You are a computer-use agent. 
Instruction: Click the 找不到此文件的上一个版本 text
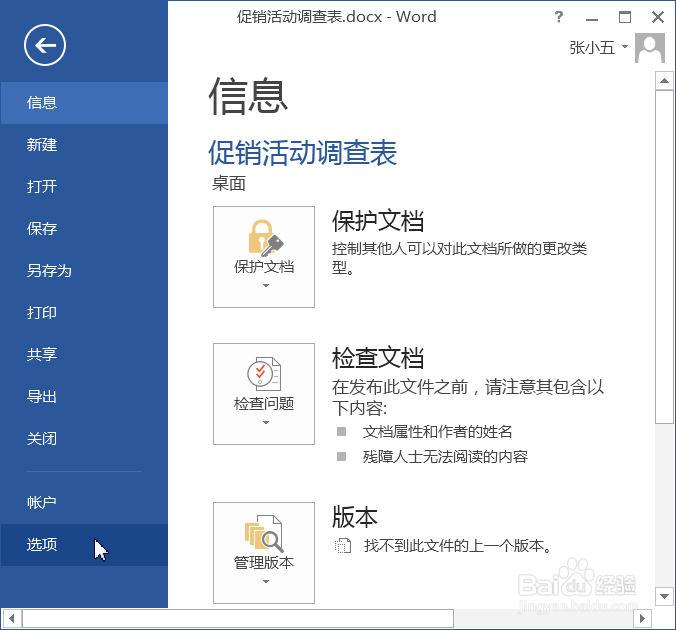[x=457, y=546]
